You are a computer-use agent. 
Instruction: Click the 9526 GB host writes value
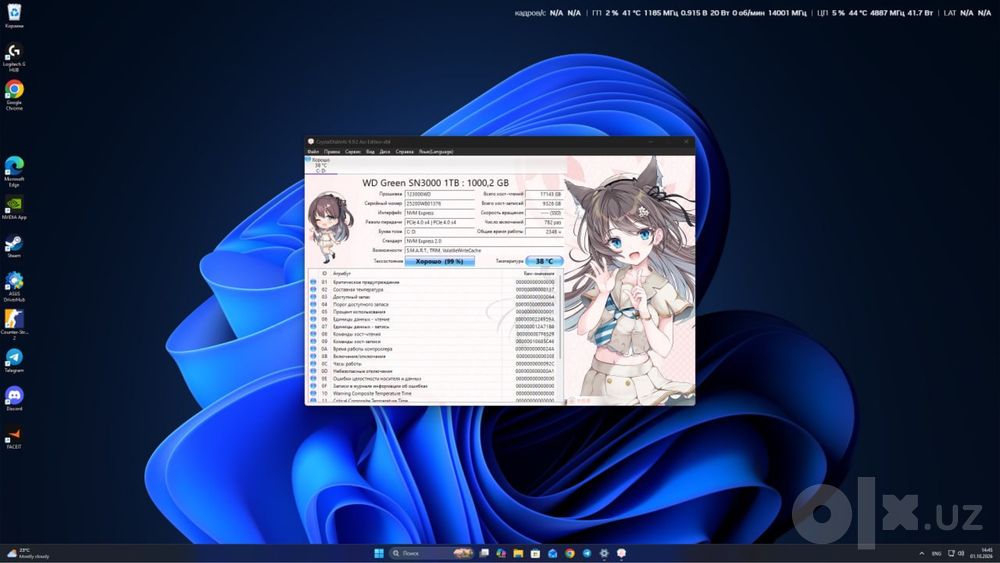point(544,203)
